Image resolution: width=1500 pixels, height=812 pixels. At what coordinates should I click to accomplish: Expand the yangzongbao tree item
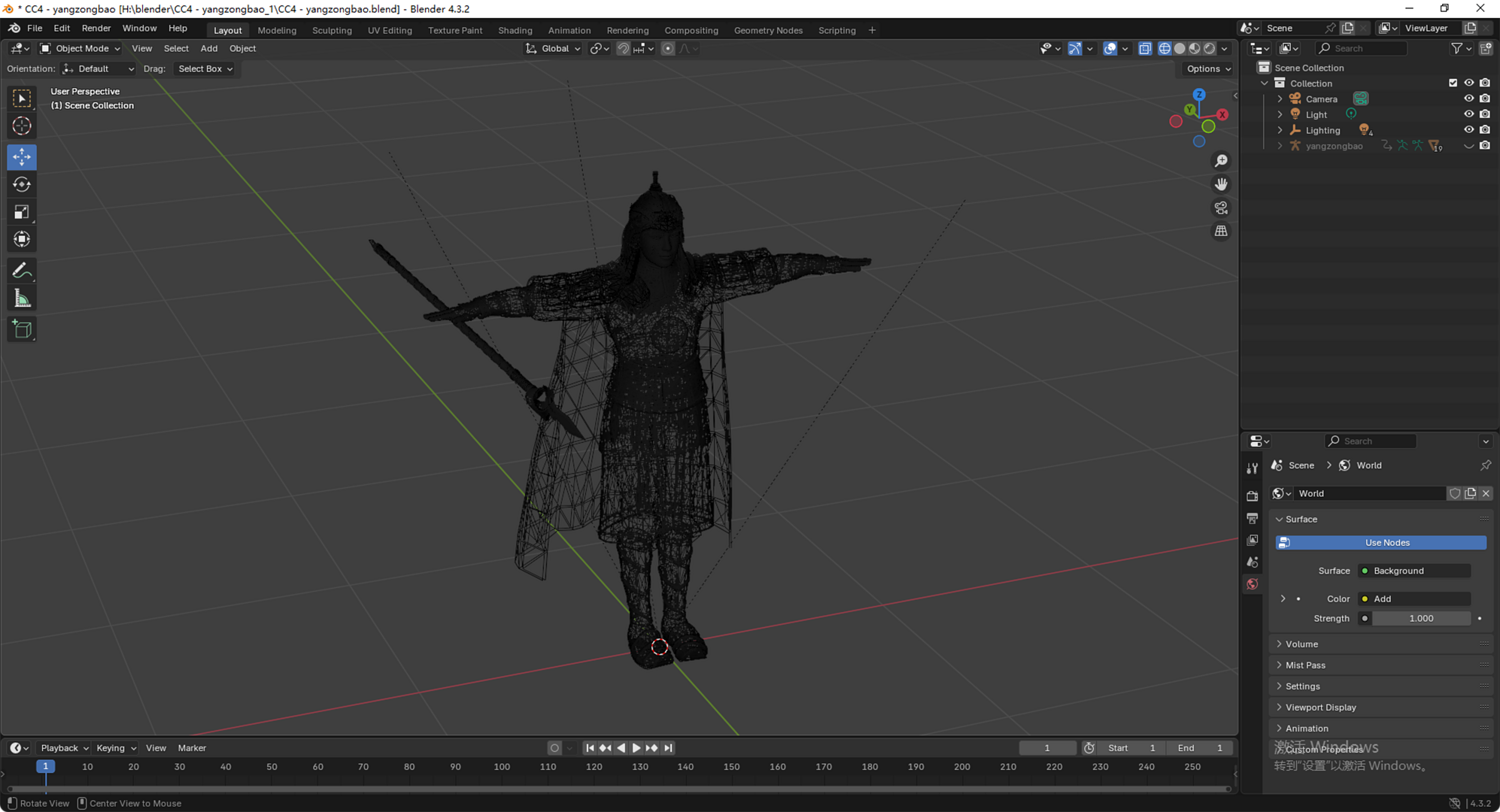pos(1279,146)
